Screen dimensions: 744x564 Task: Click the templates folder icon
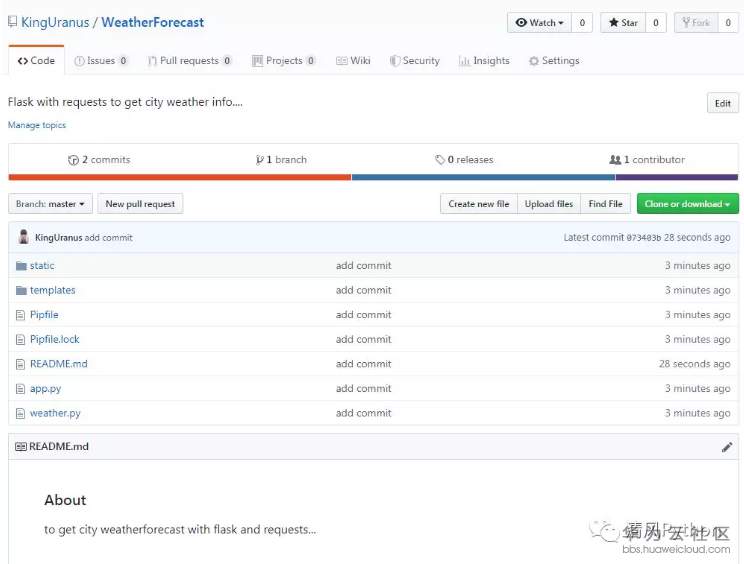(x=20, y=290)
